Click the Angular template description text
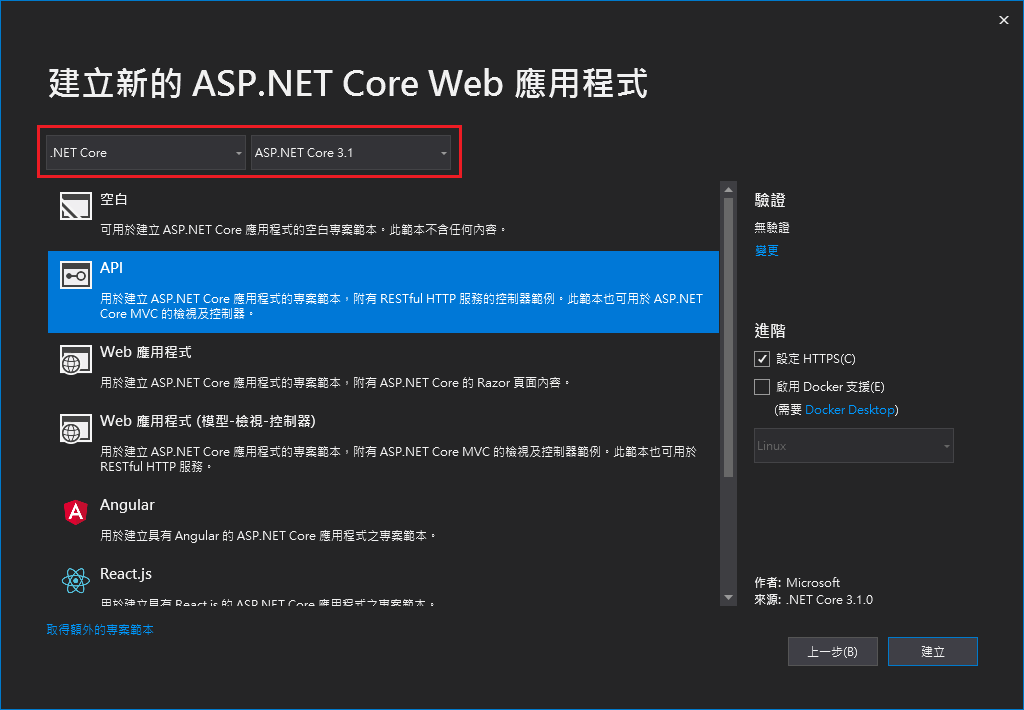 click(268, 536)
